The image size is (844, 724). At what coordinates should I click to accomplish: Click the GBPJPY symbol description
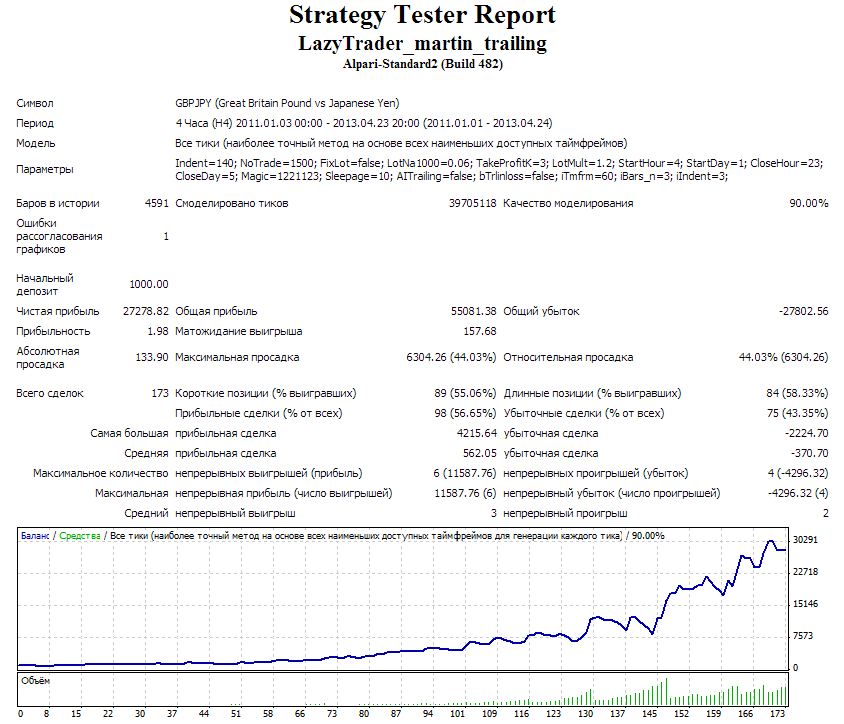tap(287, 103)
